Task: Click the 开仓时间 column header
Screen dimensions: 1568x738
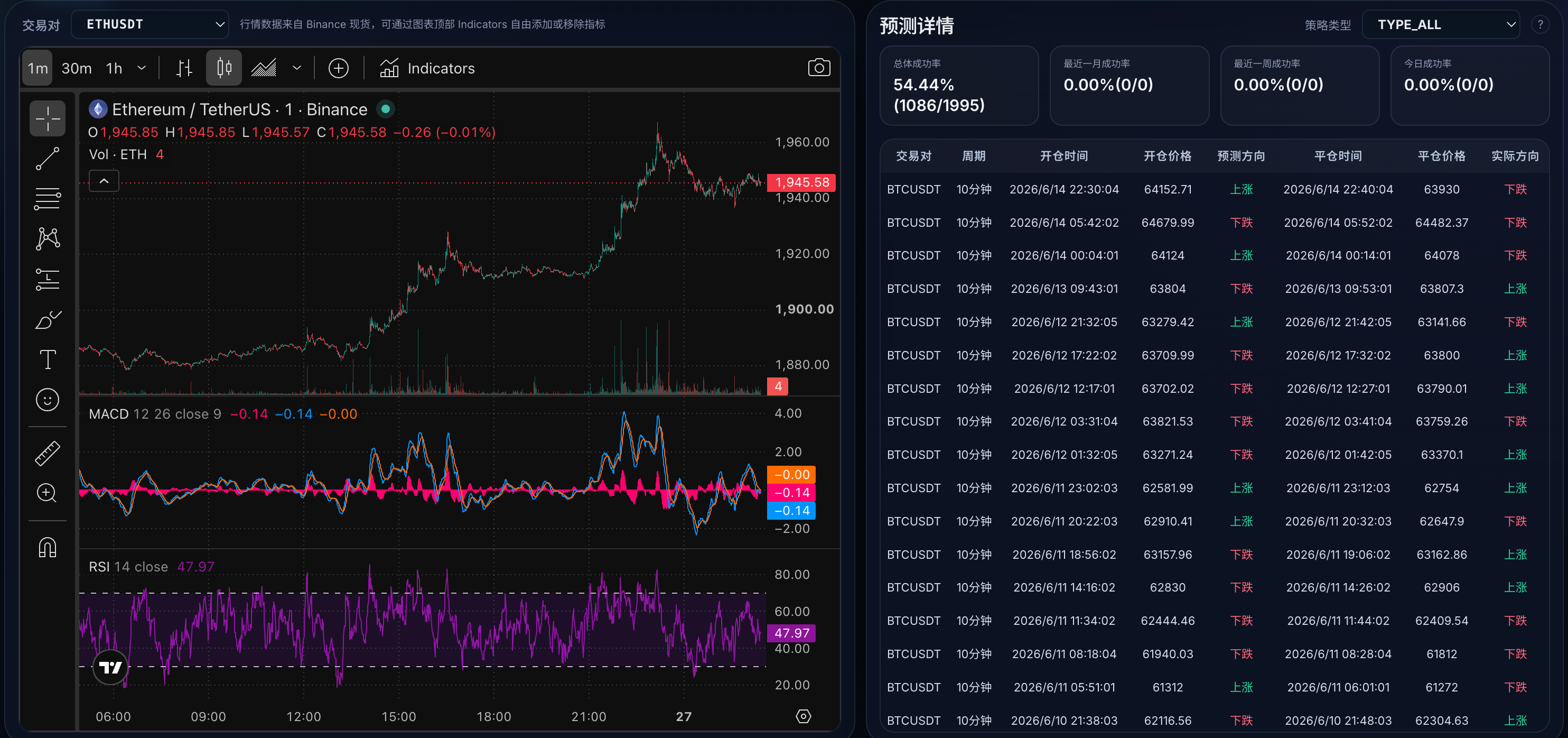Action: click(1064, 156)
